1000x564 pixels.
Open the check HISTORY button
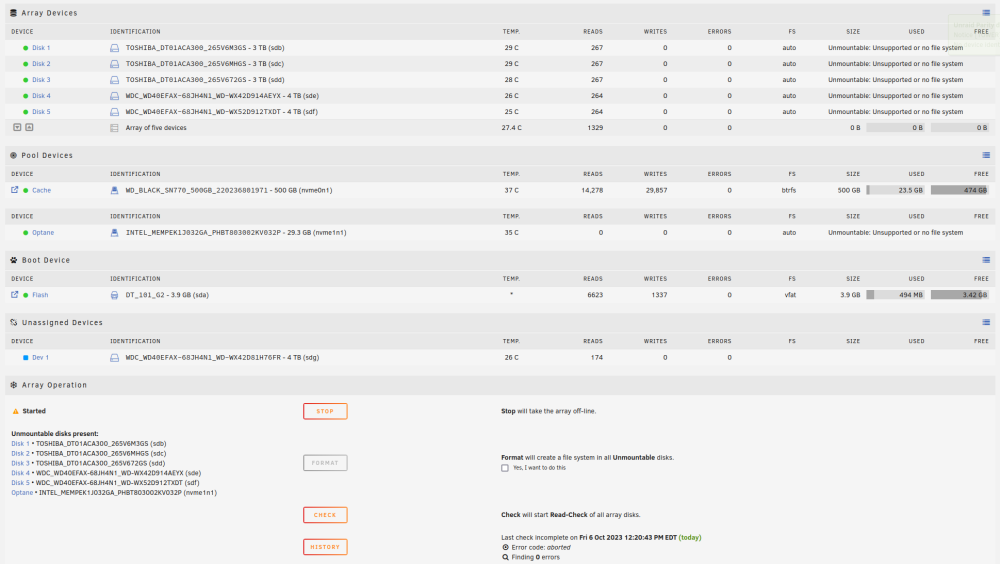click(x=325, y=547)
